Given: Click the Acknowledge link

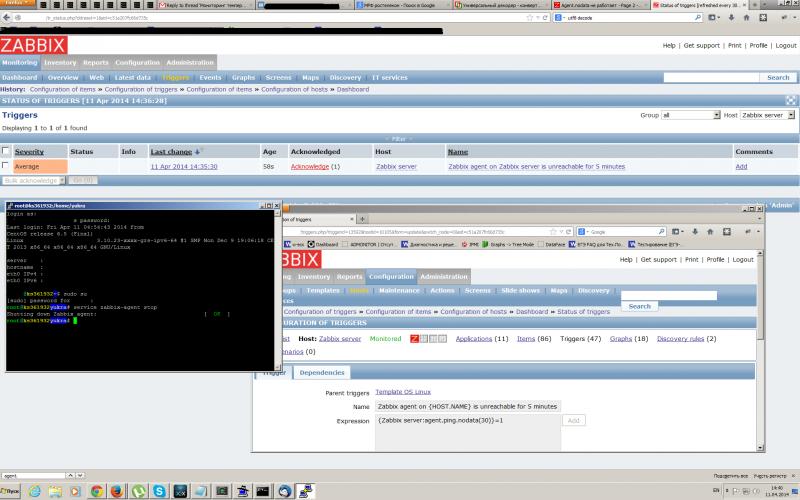Looking at the screenshot, I should (310, 166).
